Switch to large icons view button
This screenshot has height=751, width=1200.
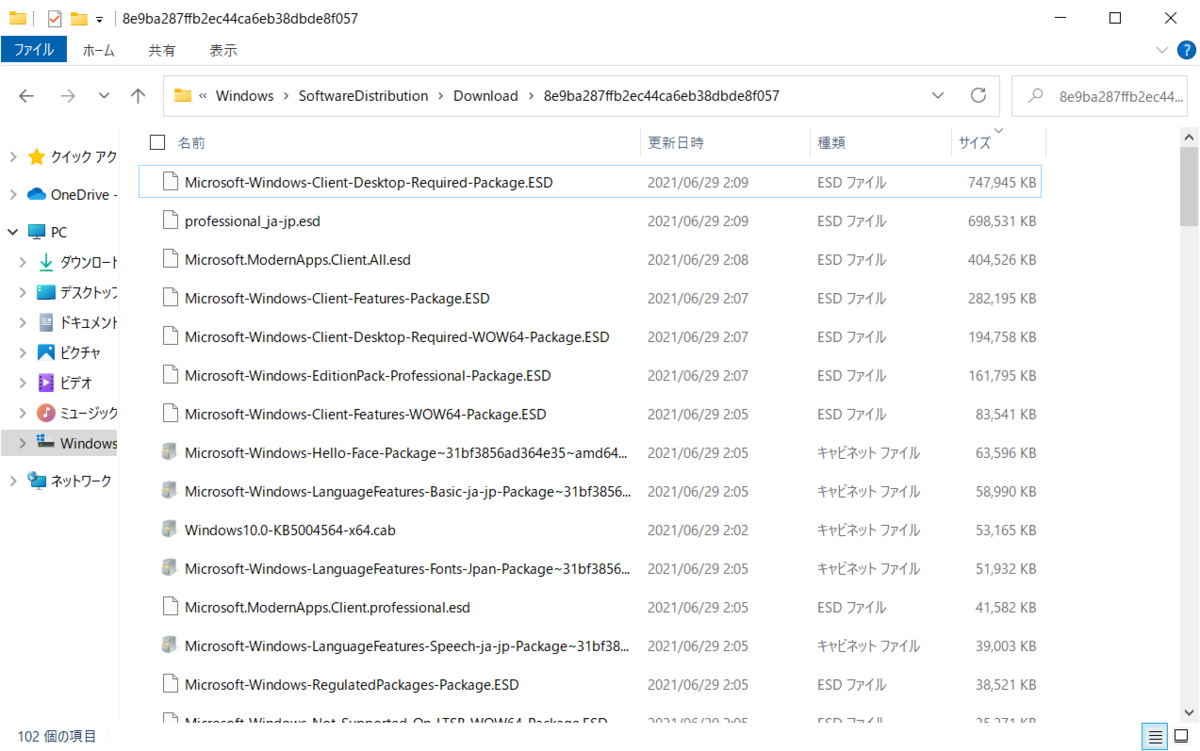pos(1181,737)
